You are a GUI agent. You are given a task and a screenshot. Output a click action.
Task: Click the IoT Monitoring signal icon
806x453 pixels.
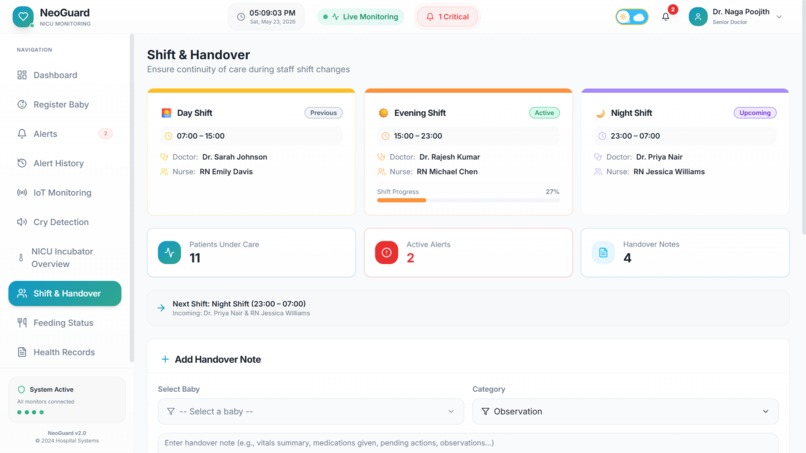coord(22,192)
